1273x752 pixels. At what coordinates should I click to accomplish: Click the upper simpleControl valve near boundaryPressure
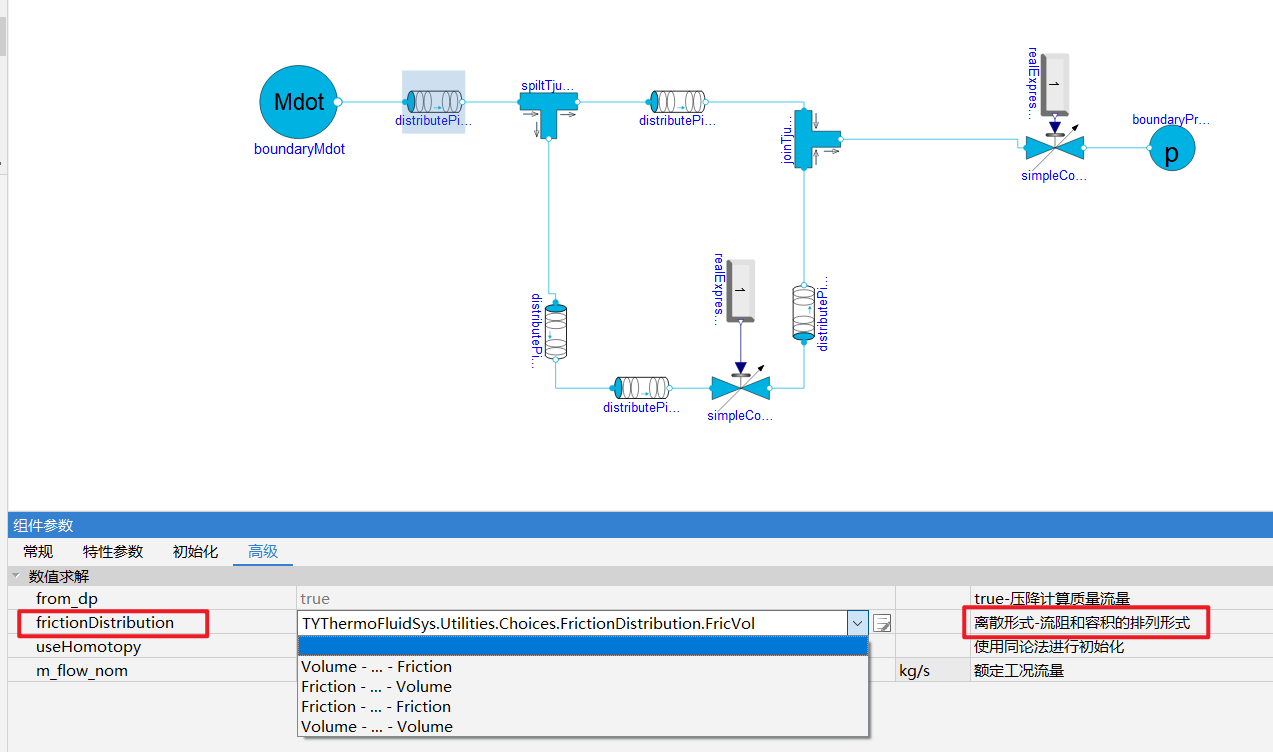pyautogui.click(x=1054, y=148)
